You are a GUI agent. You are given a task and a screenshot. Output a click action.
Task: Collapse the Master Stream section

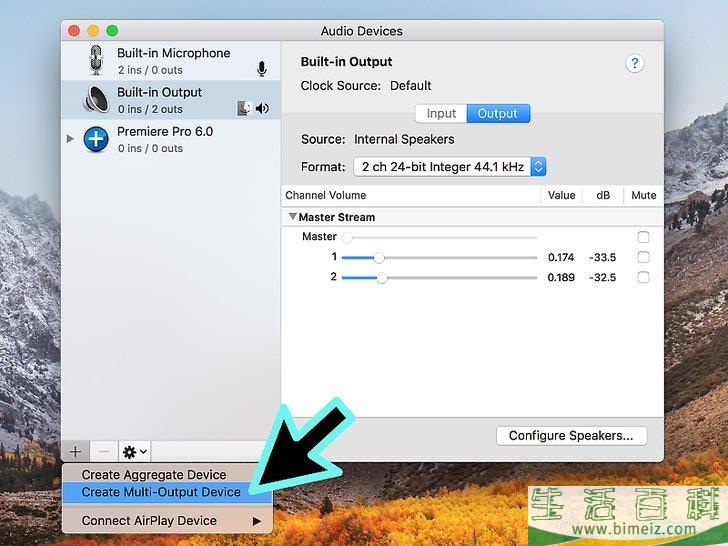293,217
